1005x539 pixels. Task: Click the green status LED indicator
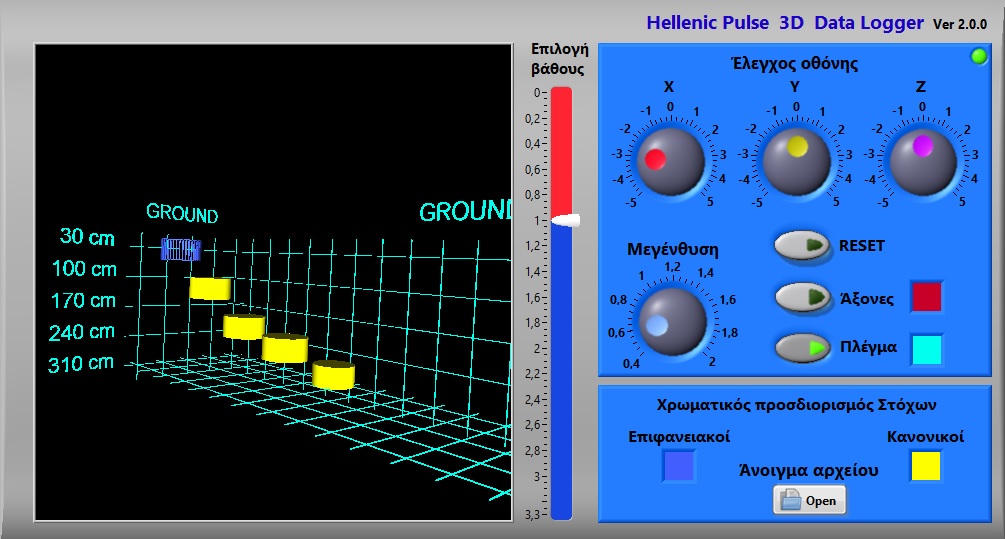(x=979, y=57)
